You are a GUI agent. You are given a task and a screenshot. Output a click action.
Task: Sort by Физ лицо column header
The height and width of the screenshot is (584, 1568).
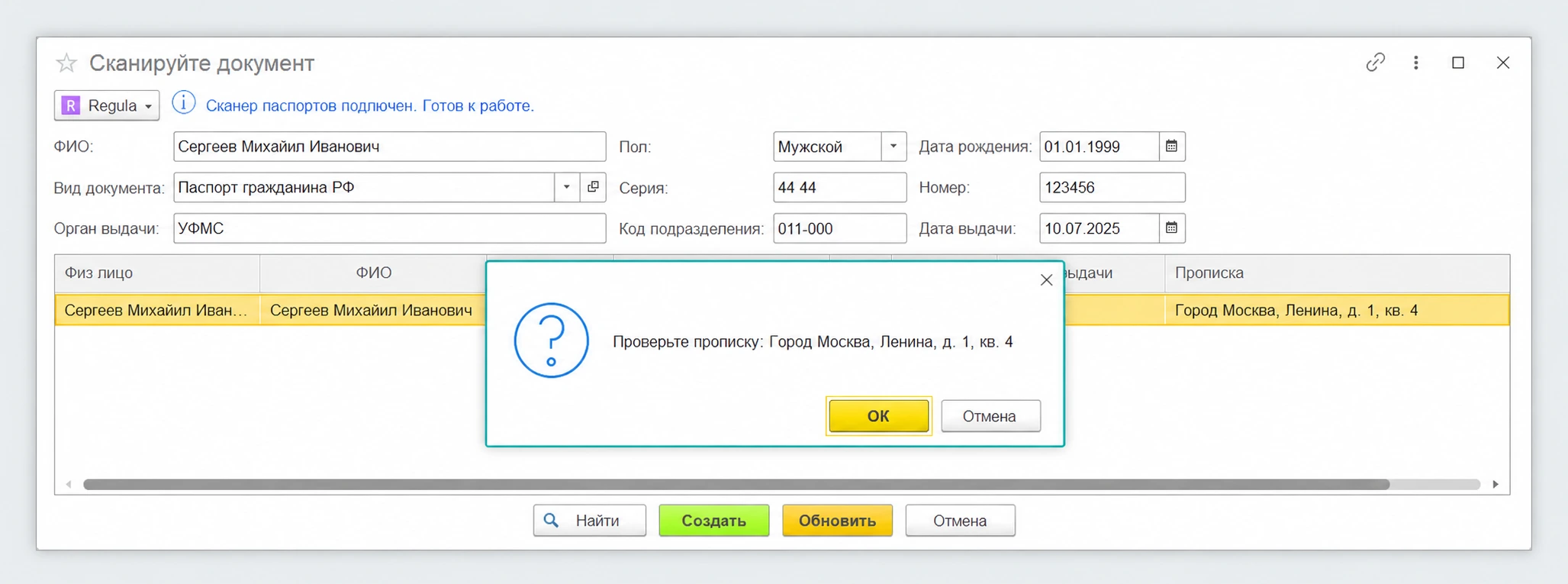pyautogui.click(x=157, y=273)
